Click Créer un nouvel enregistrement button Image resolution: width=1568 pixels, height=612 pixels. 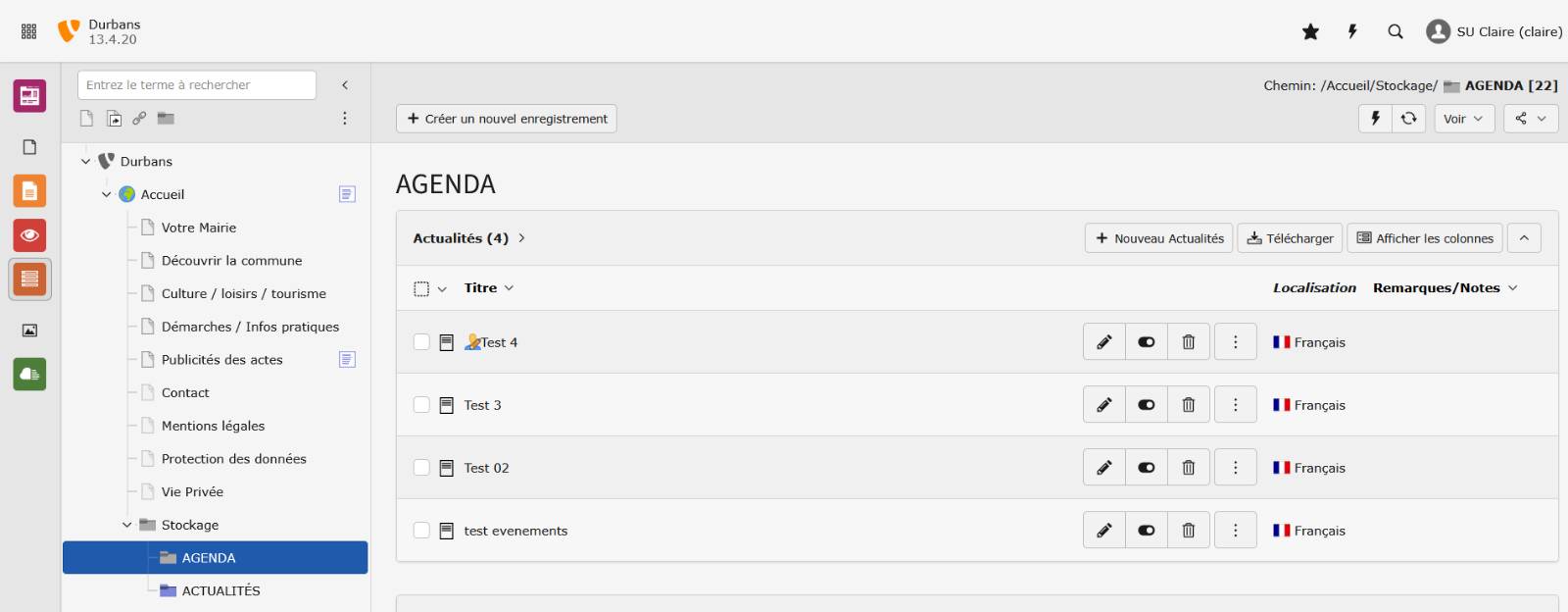click(507, 119)
